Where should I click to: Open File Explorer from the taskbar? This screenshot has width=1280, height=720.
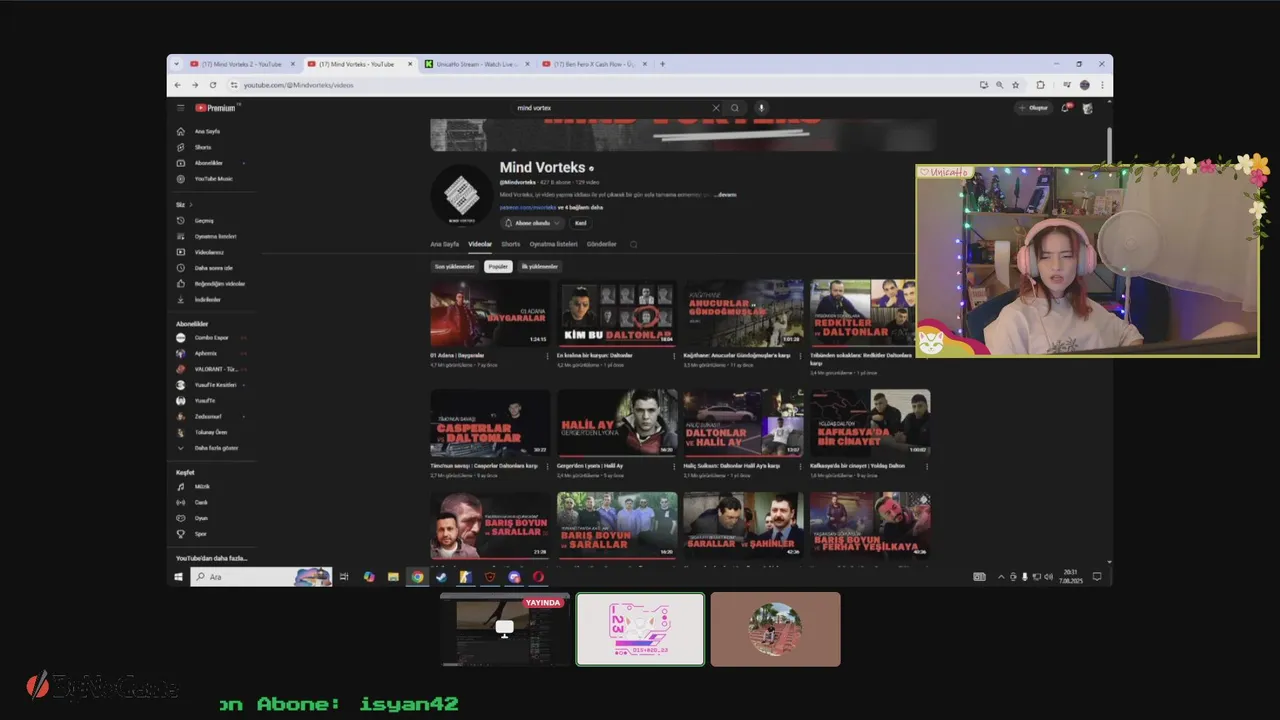393,577
